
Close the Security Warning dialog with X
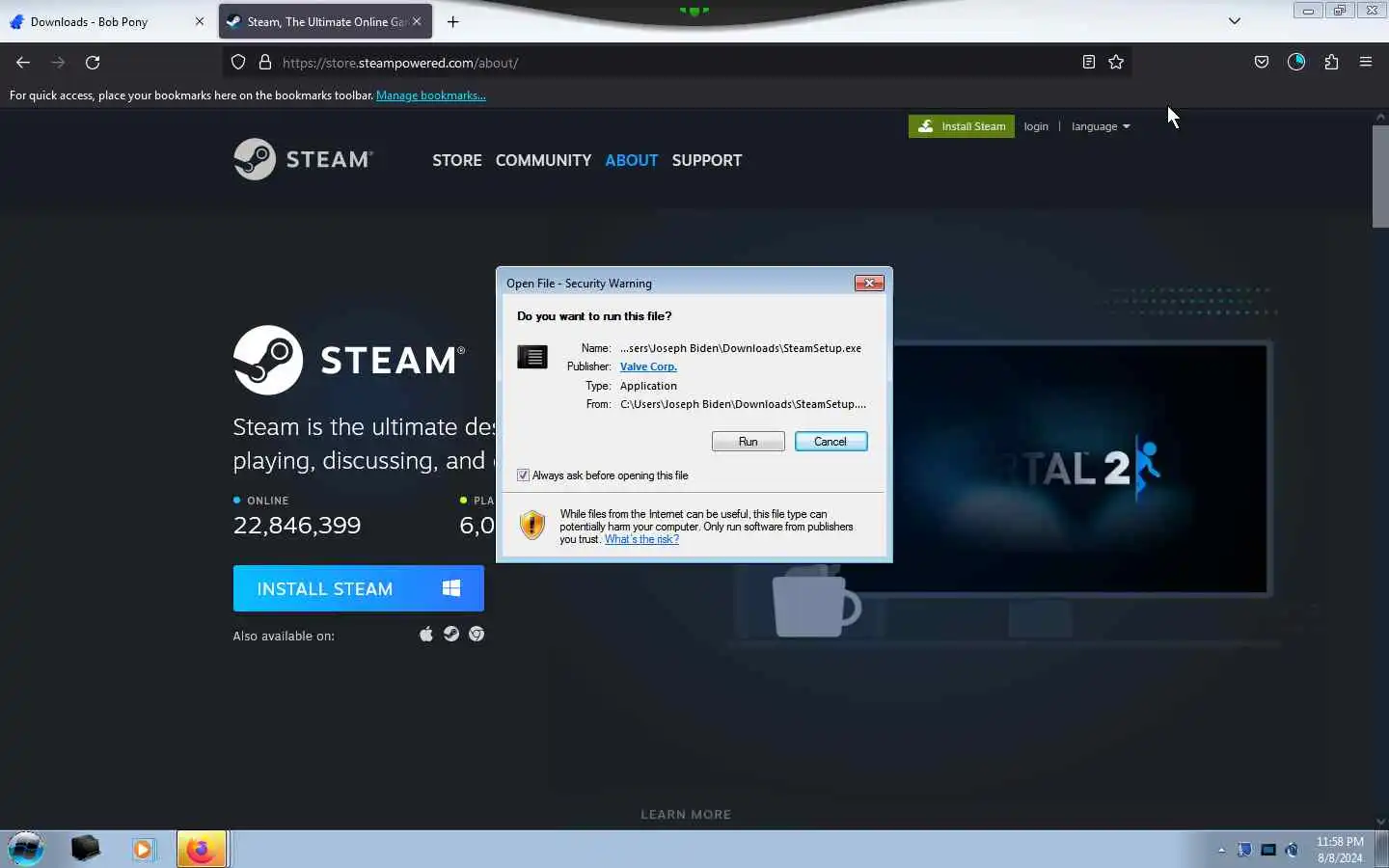869,283
